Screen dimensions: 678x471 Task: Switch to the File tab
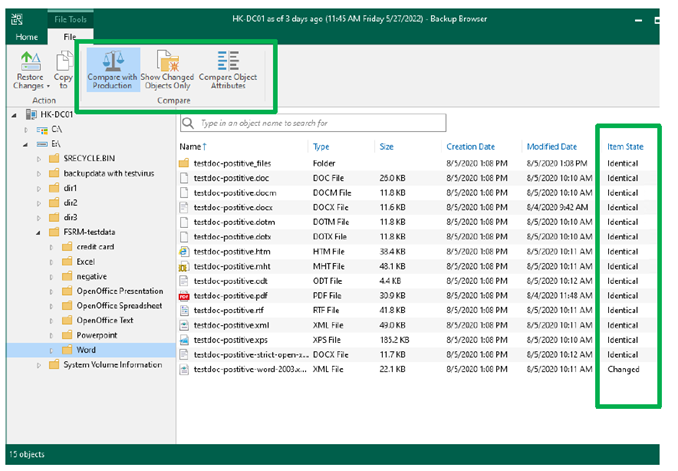point(70,37)
